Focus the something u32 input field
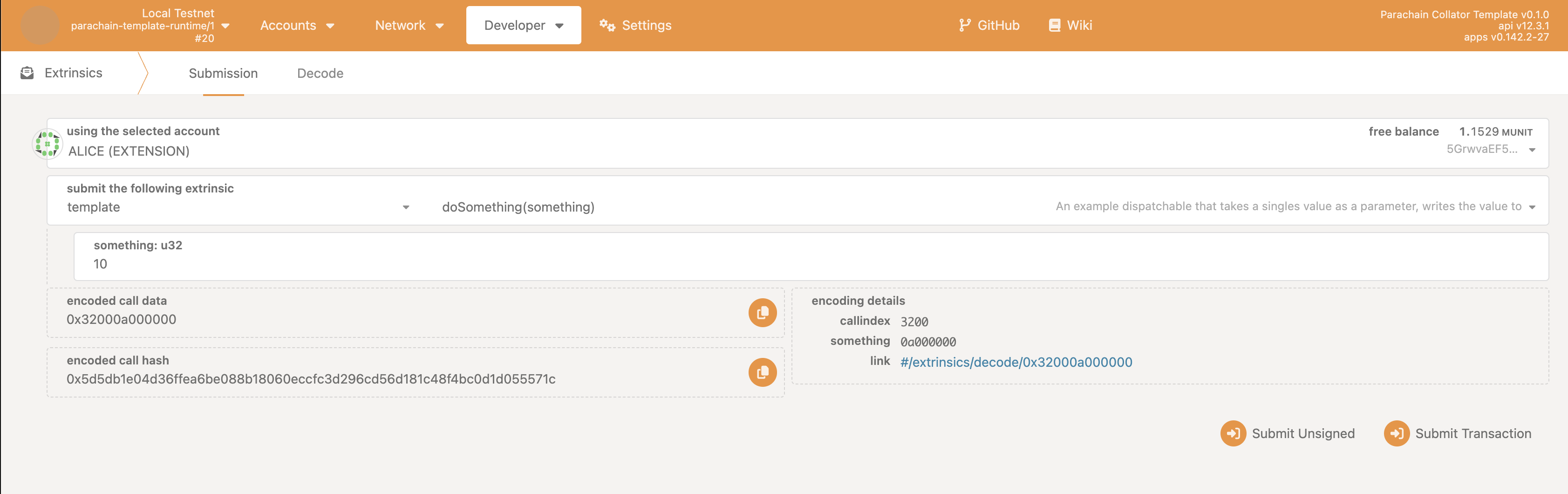This screenshot has width=1568, height=494. [x=811, y=256]
